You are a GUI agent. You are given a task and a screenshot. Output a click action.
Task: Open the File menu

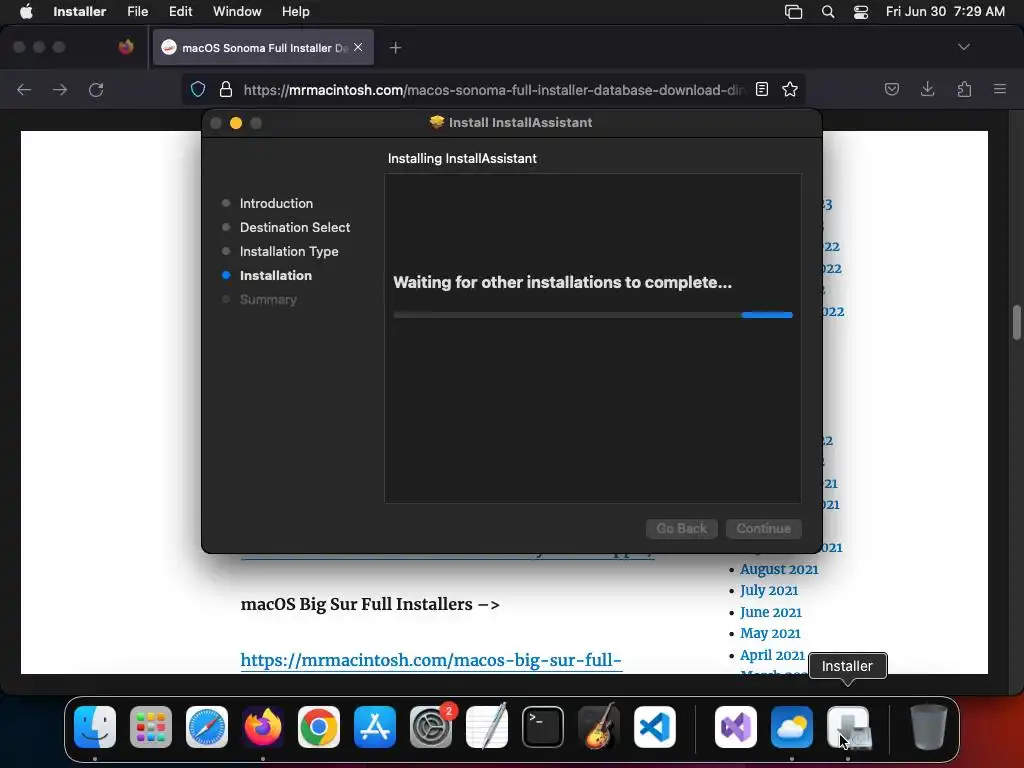click(137, 12)
